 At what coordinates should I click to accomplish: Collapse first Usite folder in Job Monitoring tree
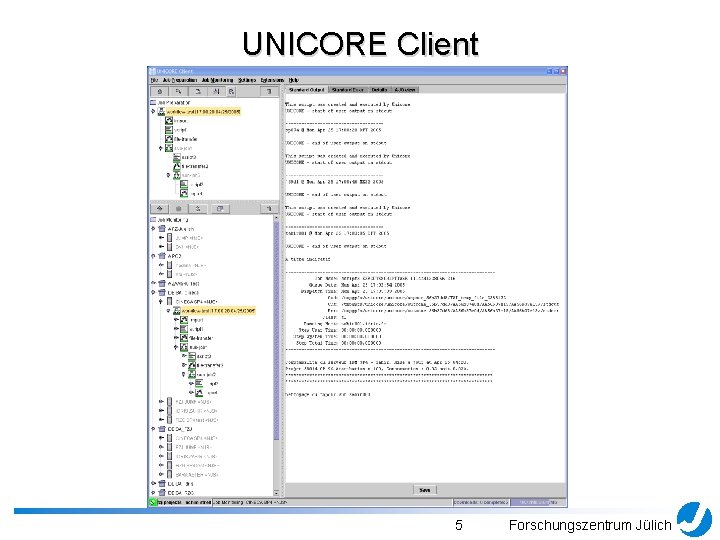coord(153,229)
